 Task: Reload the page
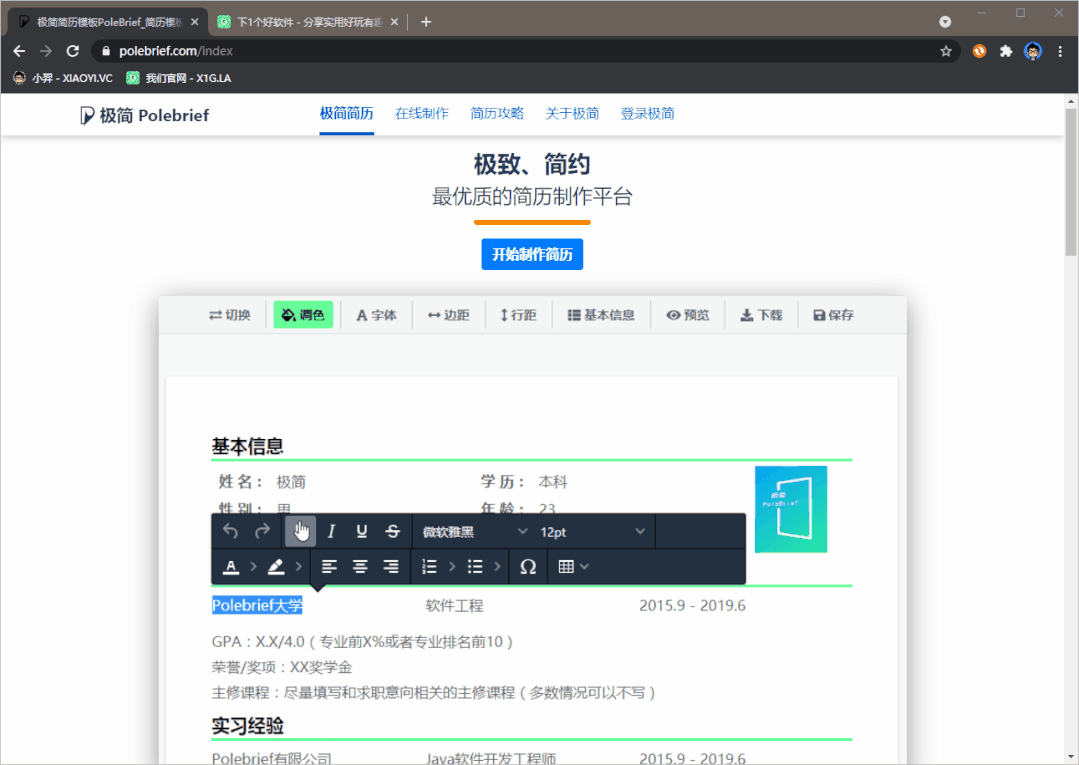click(72, 51)
